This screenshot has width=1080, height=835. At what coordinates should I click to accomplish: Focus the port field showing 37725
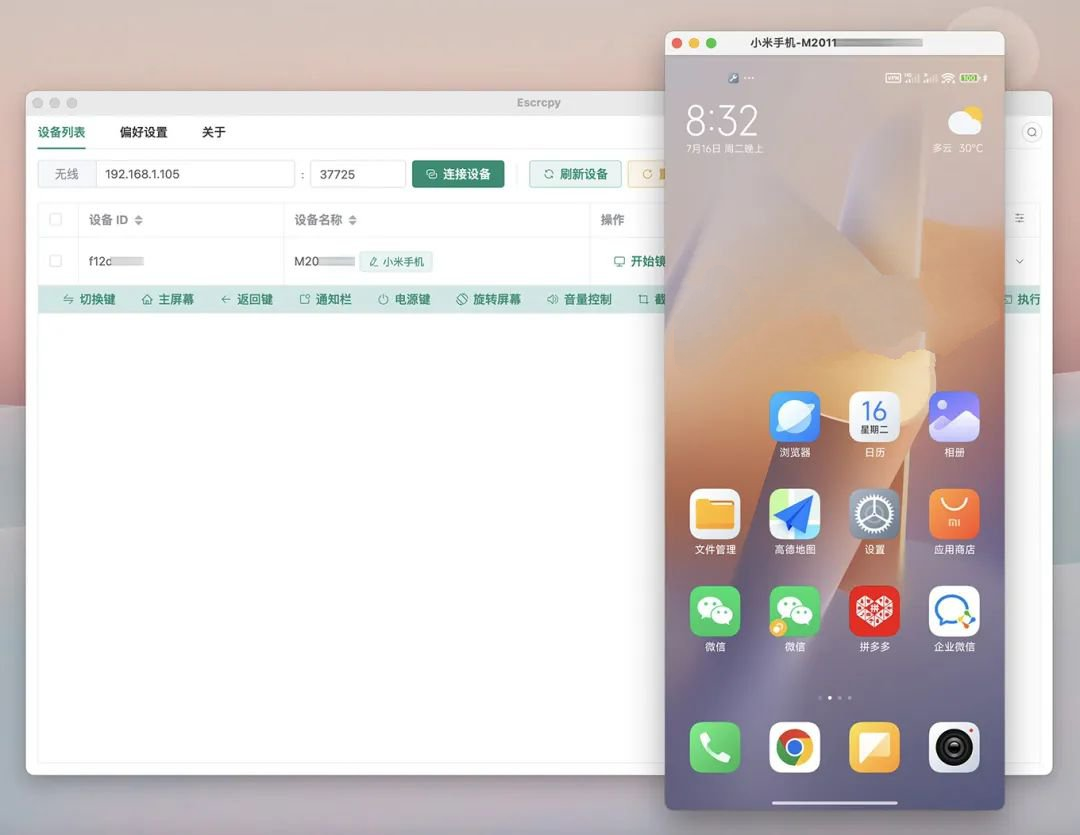coord(358,174)
